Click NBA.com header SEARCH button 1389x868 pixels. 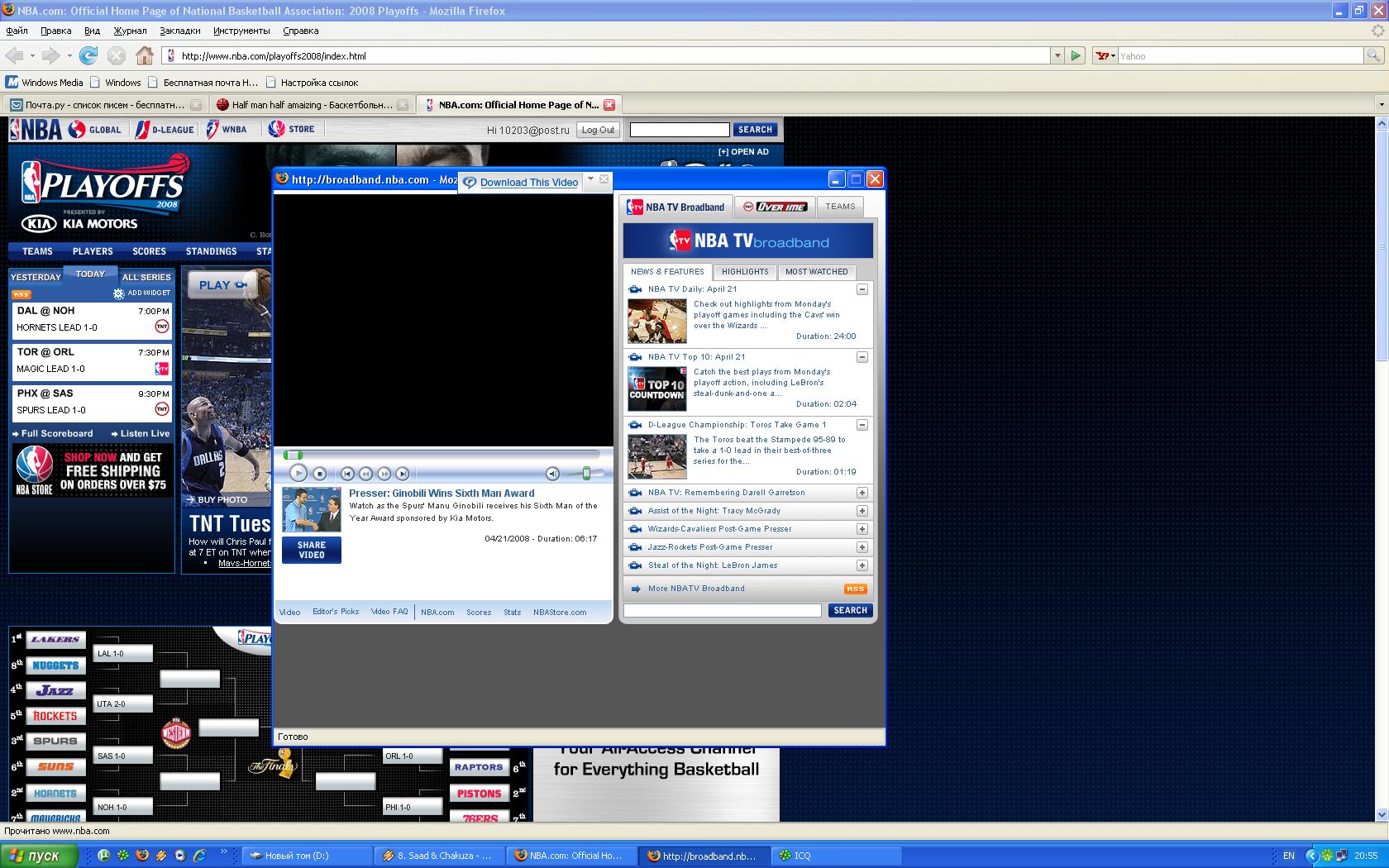pyautogui.click(x=755, y=130)
